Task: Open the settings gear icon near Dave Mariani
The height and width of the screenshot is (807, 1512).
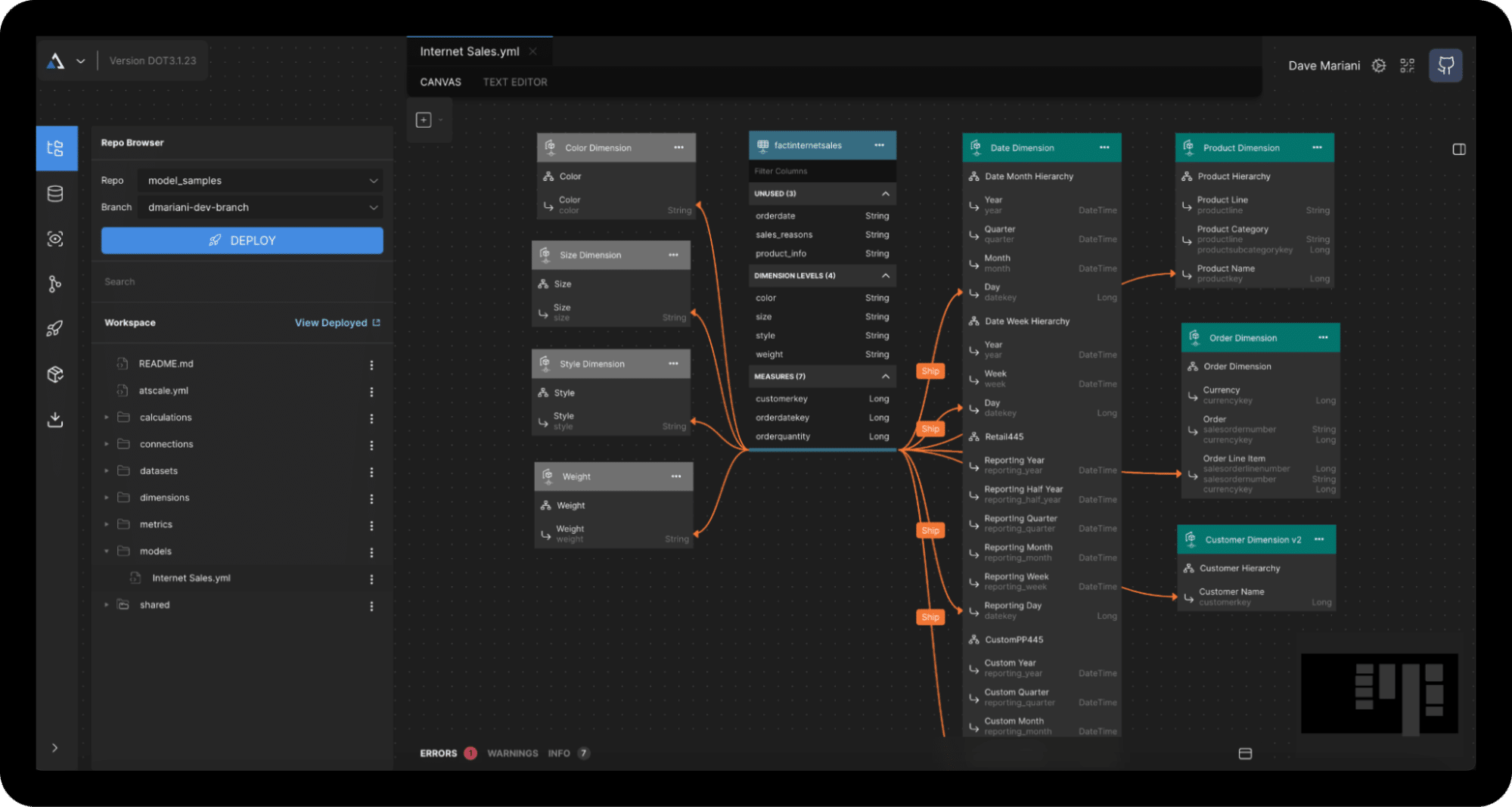Action: (x=1378, y=65)
